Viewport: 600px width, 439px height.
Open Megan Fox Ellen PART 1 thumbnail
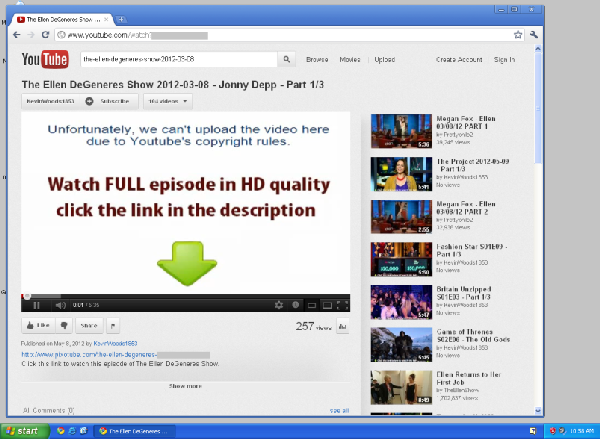[401, 131]
